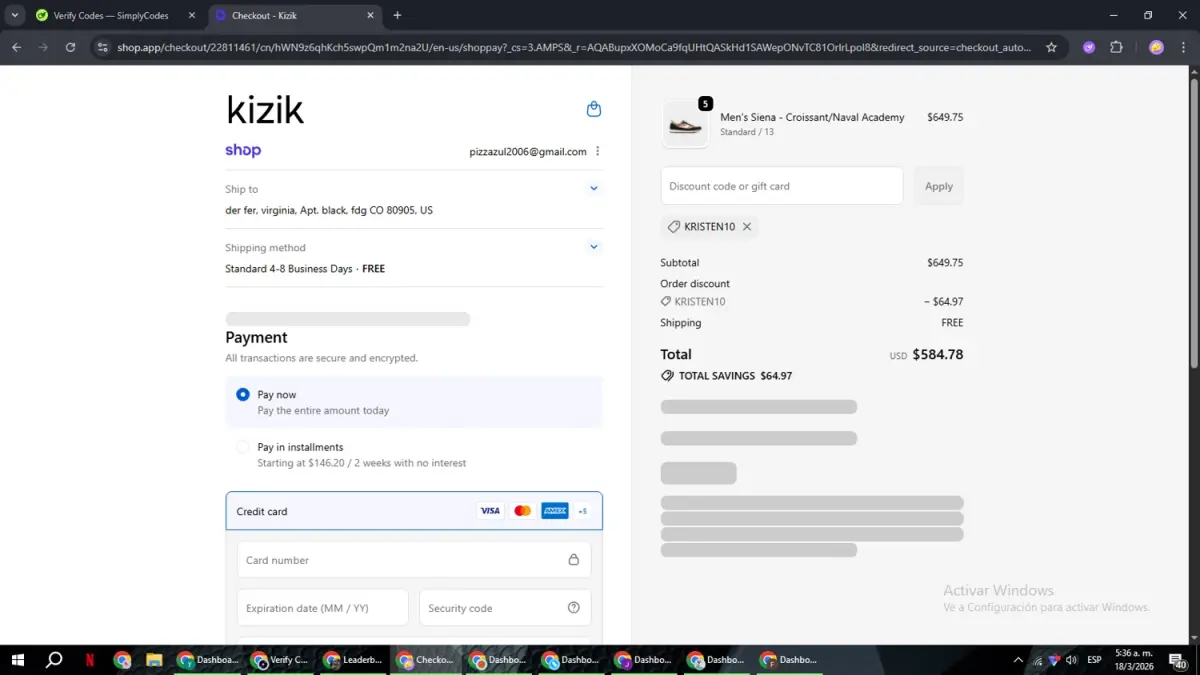1200x675 pixels.
Task: Show hidden system tray icons
Action: point(1018,660)
